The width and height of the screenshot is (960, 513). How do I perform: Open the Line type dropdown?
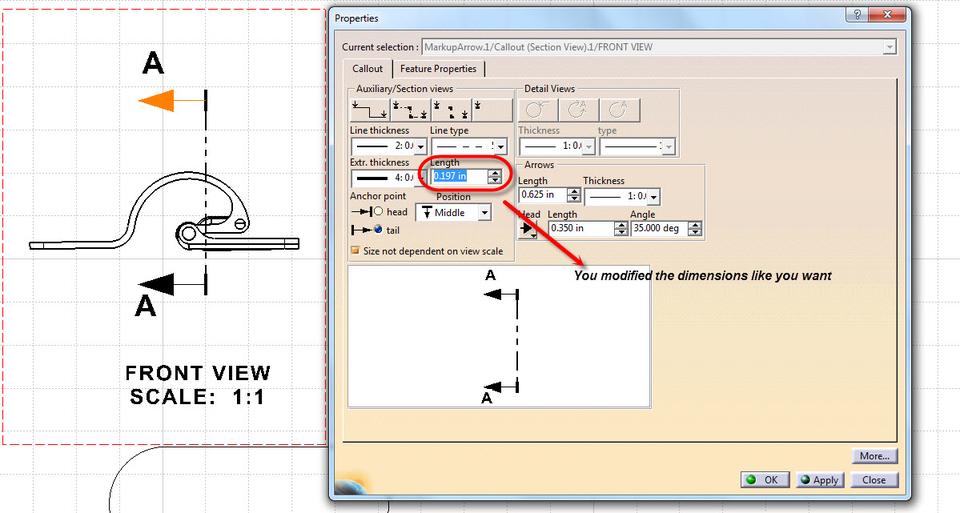click(x=501, y=147)
